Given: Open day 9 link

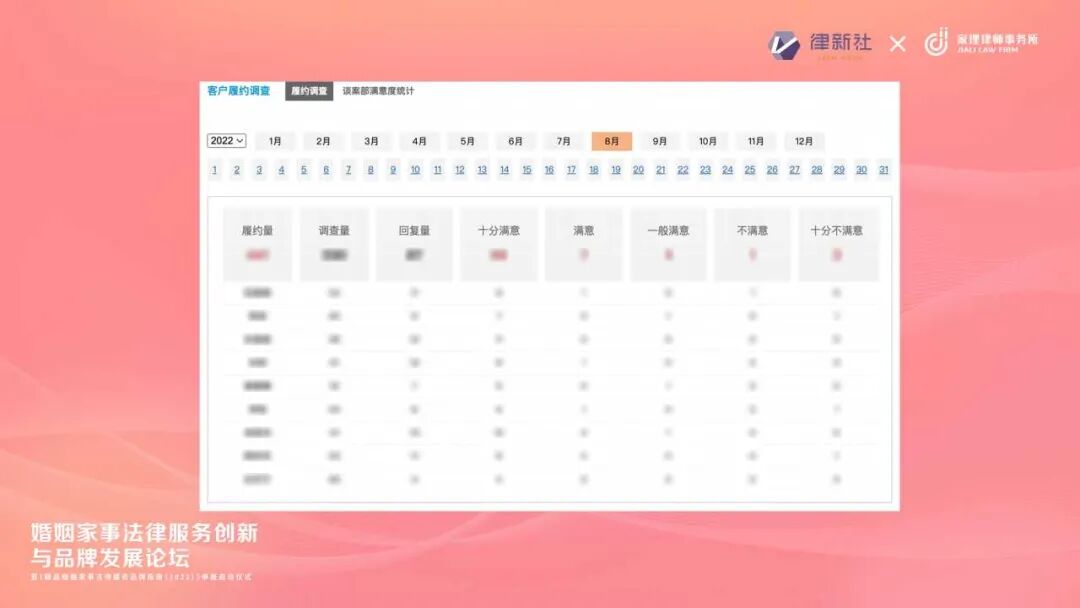Looking at the screenshot, I should pyautogui.click(x=393, y=169).
